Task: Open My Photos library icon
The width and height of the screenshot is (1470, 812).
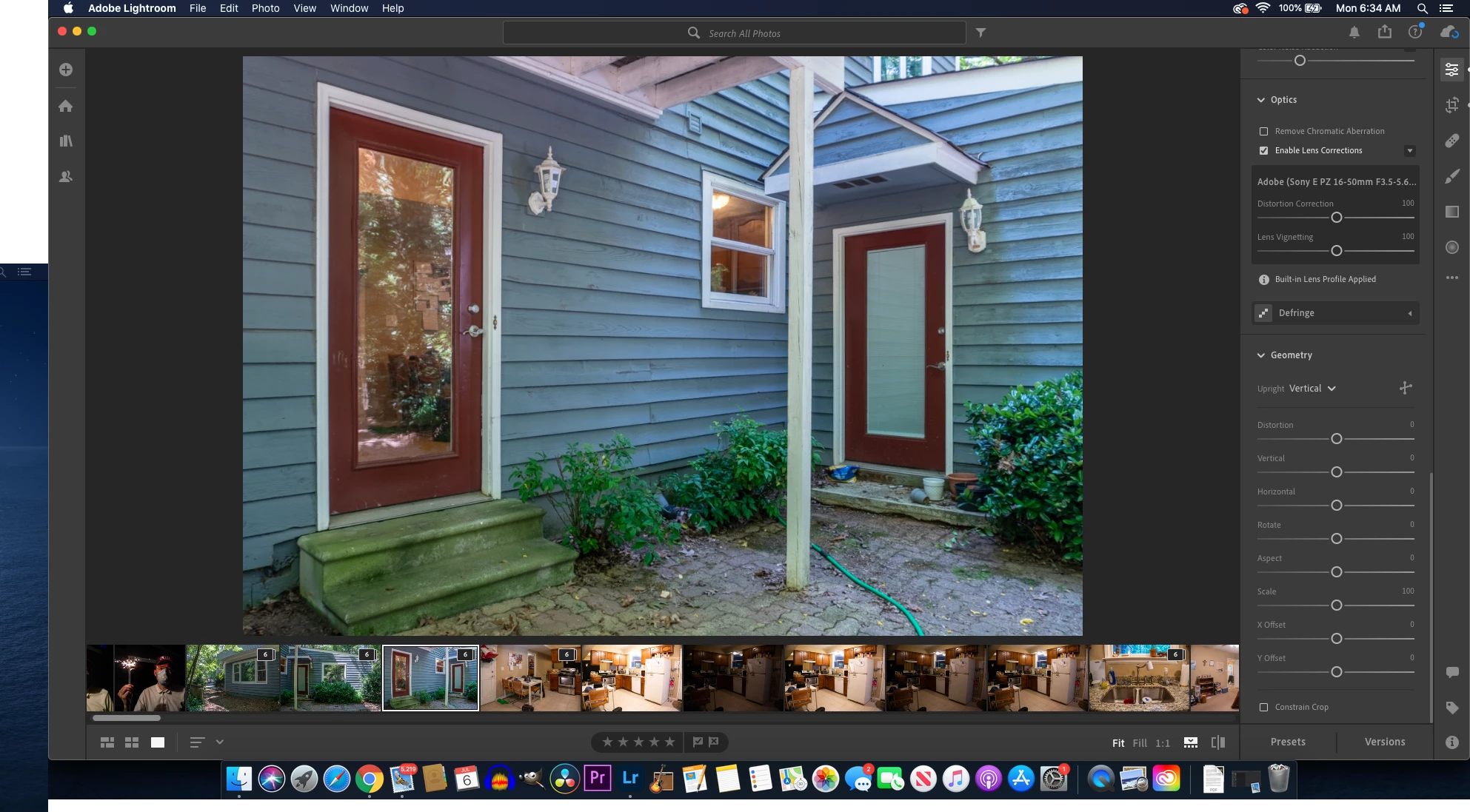Action: pos(66,141)
